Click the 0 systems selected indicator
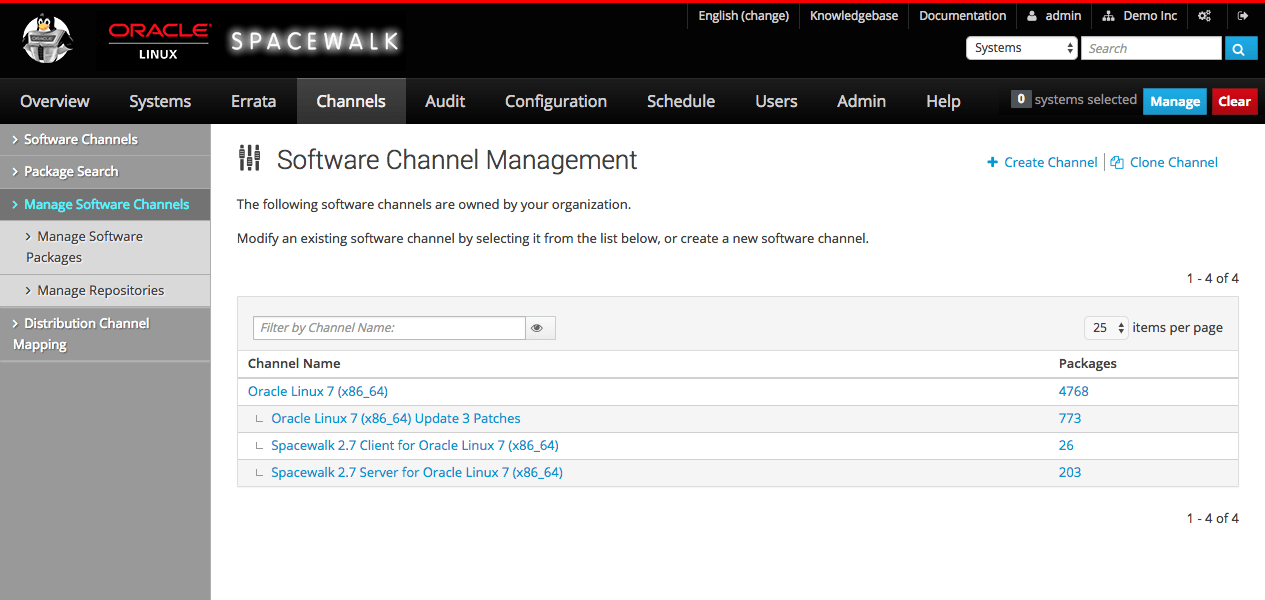Viewport: 1265px width, 600px height. [x=1074, y=99]
